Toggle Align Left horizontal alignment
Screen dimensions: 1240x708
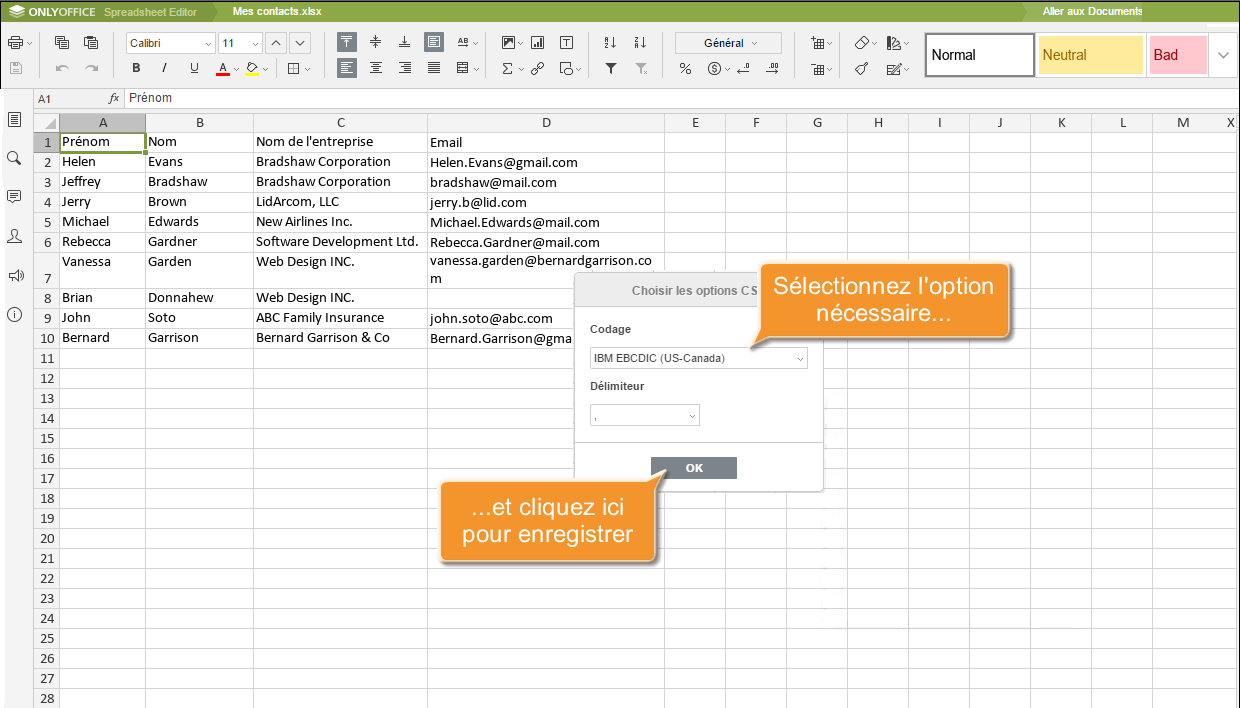tap(347, 68)
